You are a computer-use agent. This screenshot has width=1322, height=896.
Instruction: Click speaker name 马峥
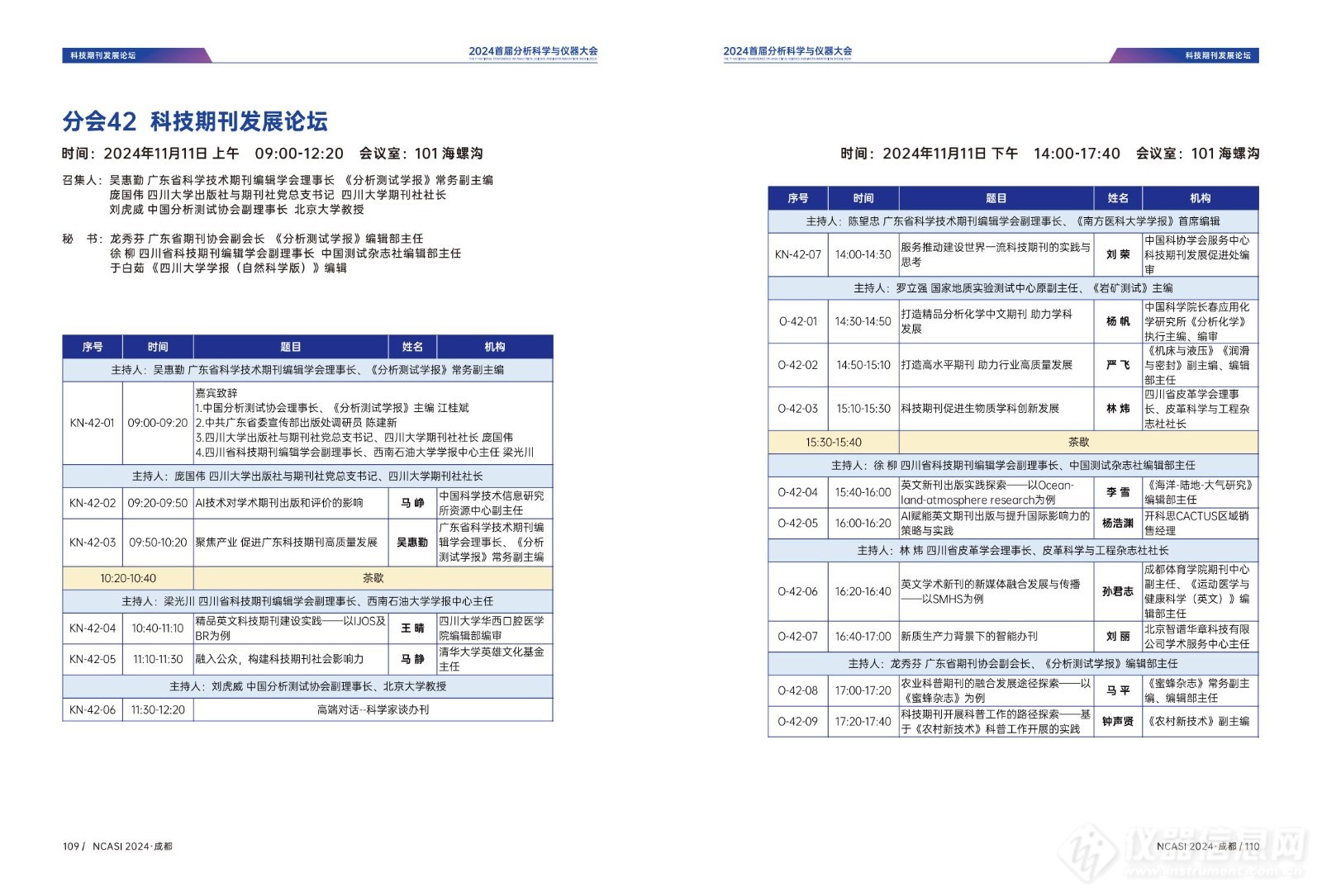pos(412,503)
